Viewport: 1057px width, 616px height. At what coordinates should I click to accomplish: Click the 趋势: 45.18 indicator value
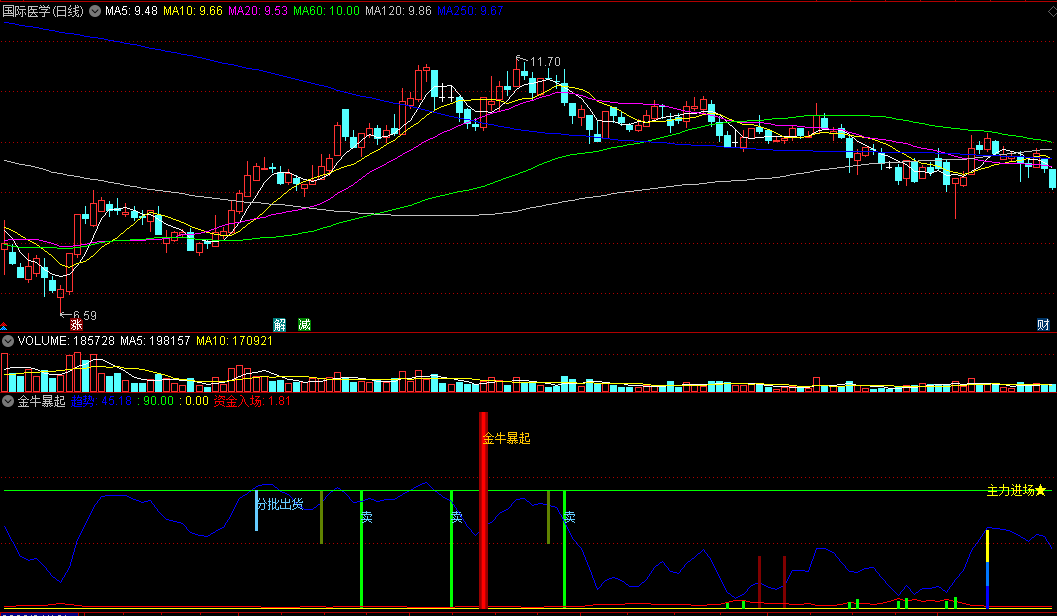(x=101, y=401)
